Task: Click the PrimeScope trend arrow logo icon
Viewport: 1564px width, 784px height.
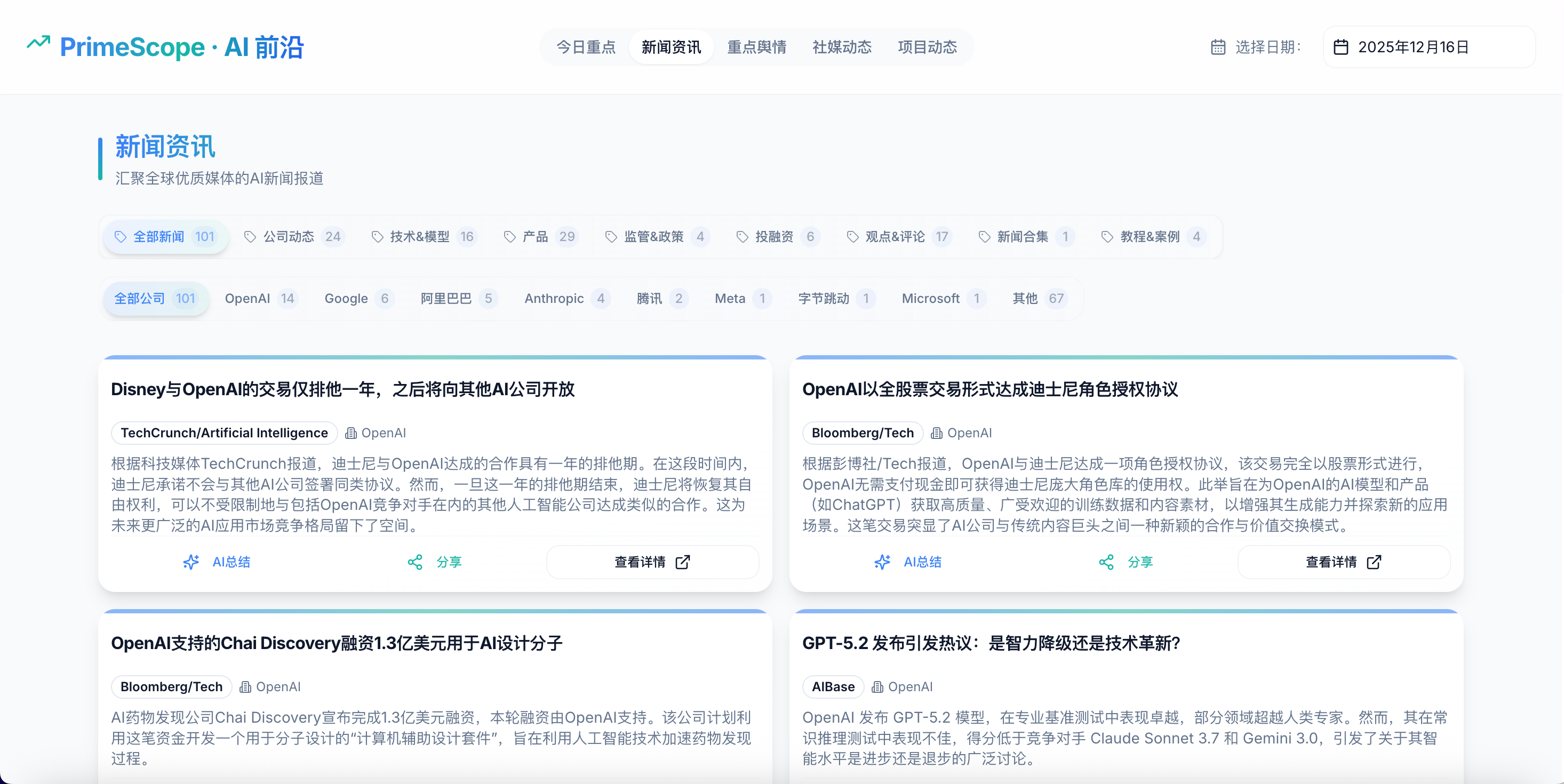Action: point(38,43)
